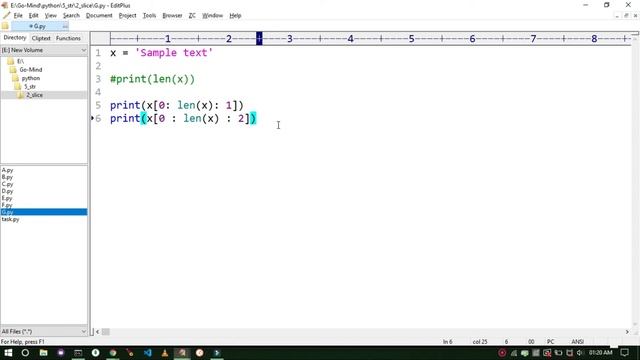Image resolution: width=640 pixels, height=360 pixels.
Task: Open the Edit menu
Action: [33, 16]
